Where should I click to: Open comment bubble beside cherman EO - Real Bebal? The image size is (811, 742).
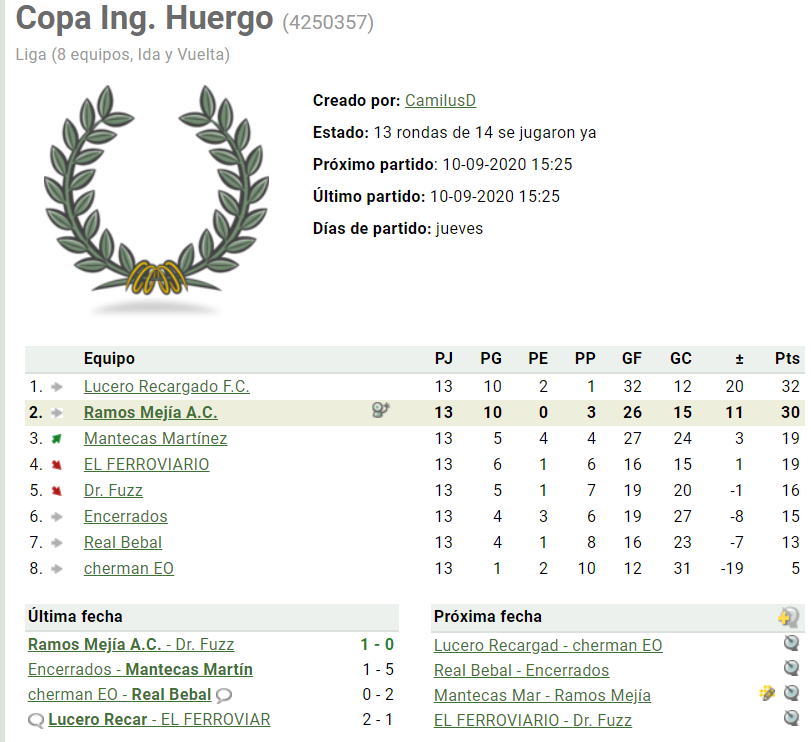pos(224,695)
